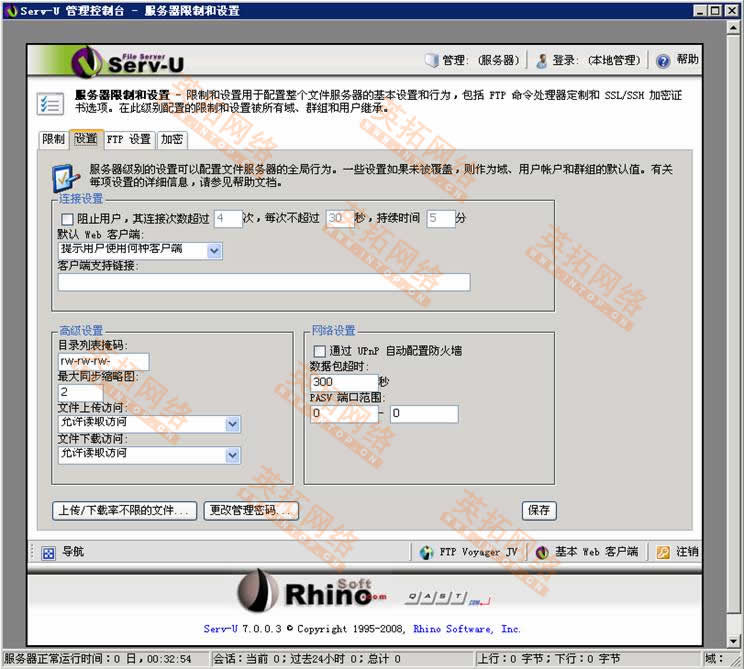Click the logout key icon beside 注销
The height and width of the screenshot is (669, 744).
(x=663, y=552)
